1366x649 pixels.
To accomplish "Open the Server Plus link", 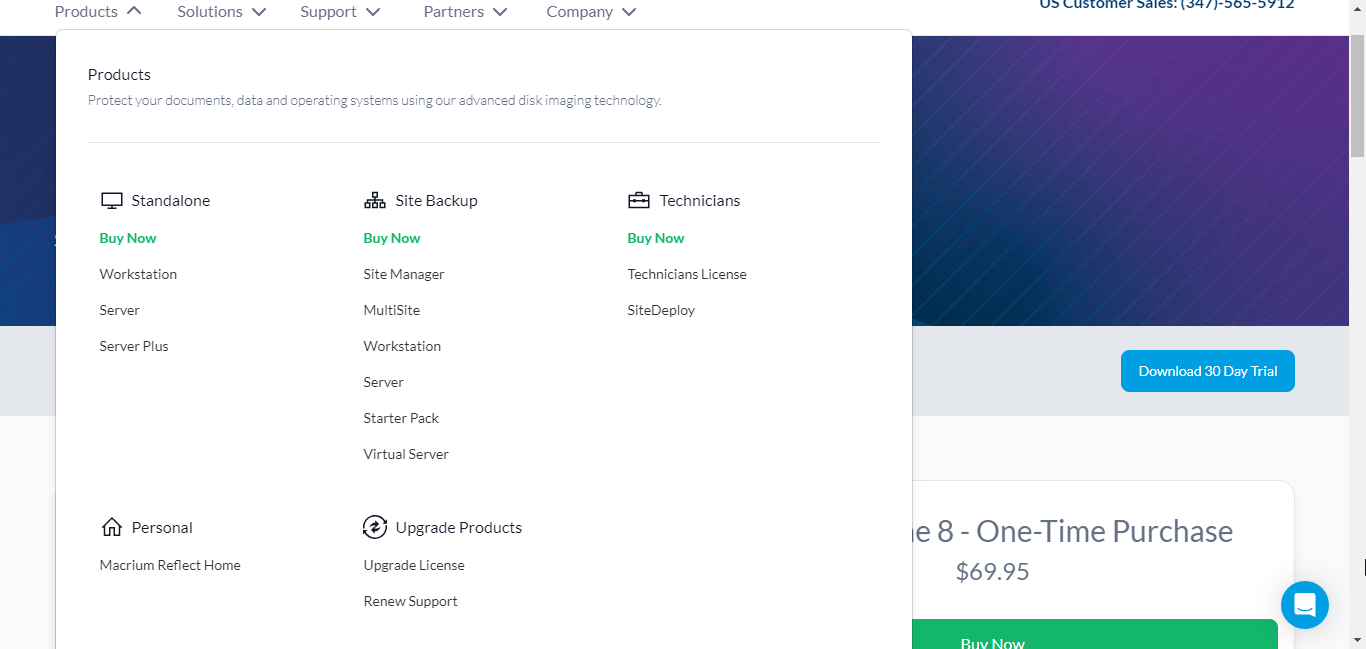I will pos(134,346).
